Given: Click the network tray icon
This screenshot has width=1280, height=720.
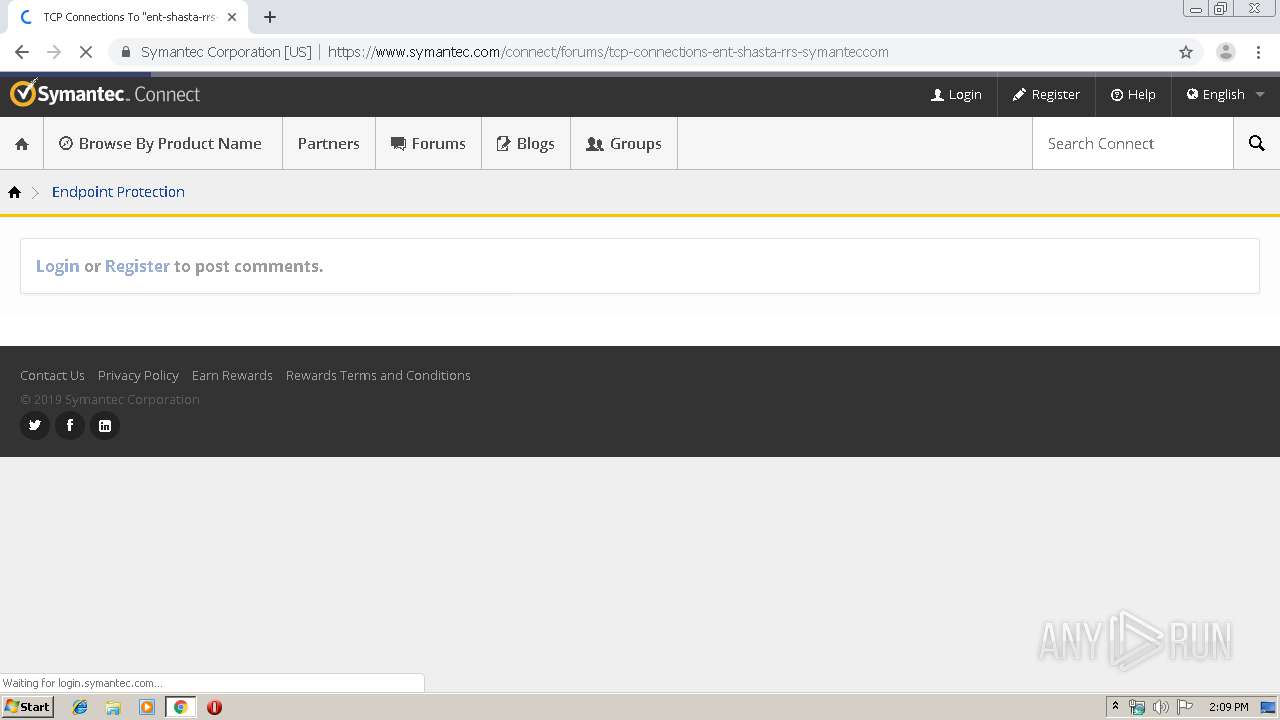Looking at the screenshot, I should tap(1137, 707).
